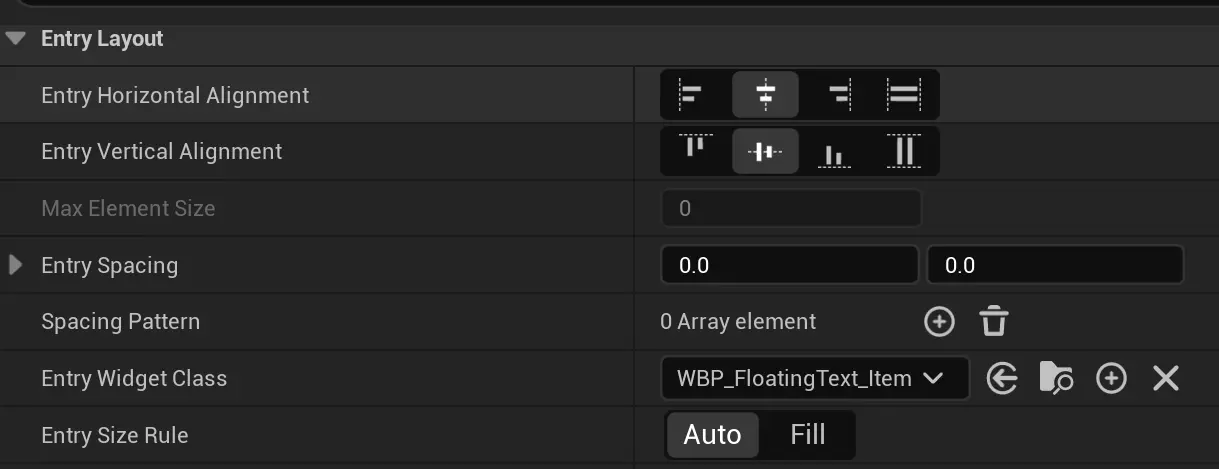This screenshot has height=469, width=1219.
Task: Set Entry Horizontal Alignment to left
Action: 692,95
